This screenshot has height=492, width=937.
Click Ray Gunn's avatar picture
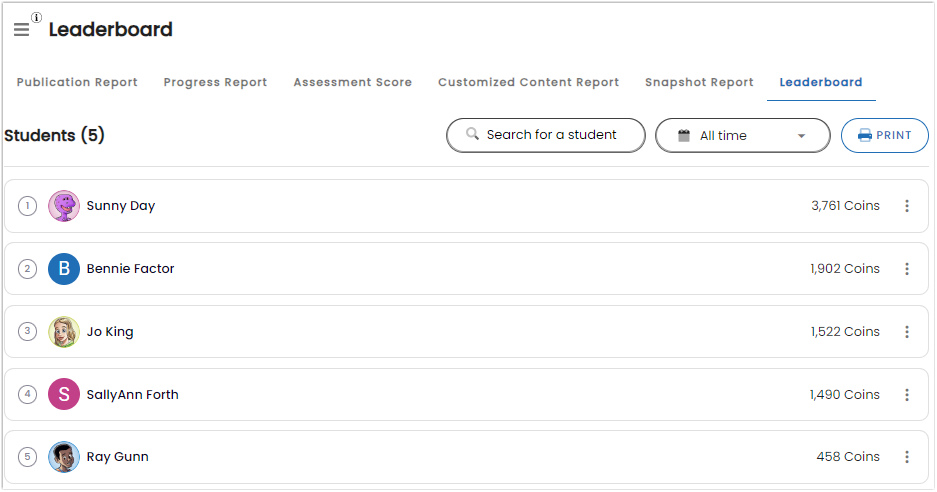click(x=64, y=457)
